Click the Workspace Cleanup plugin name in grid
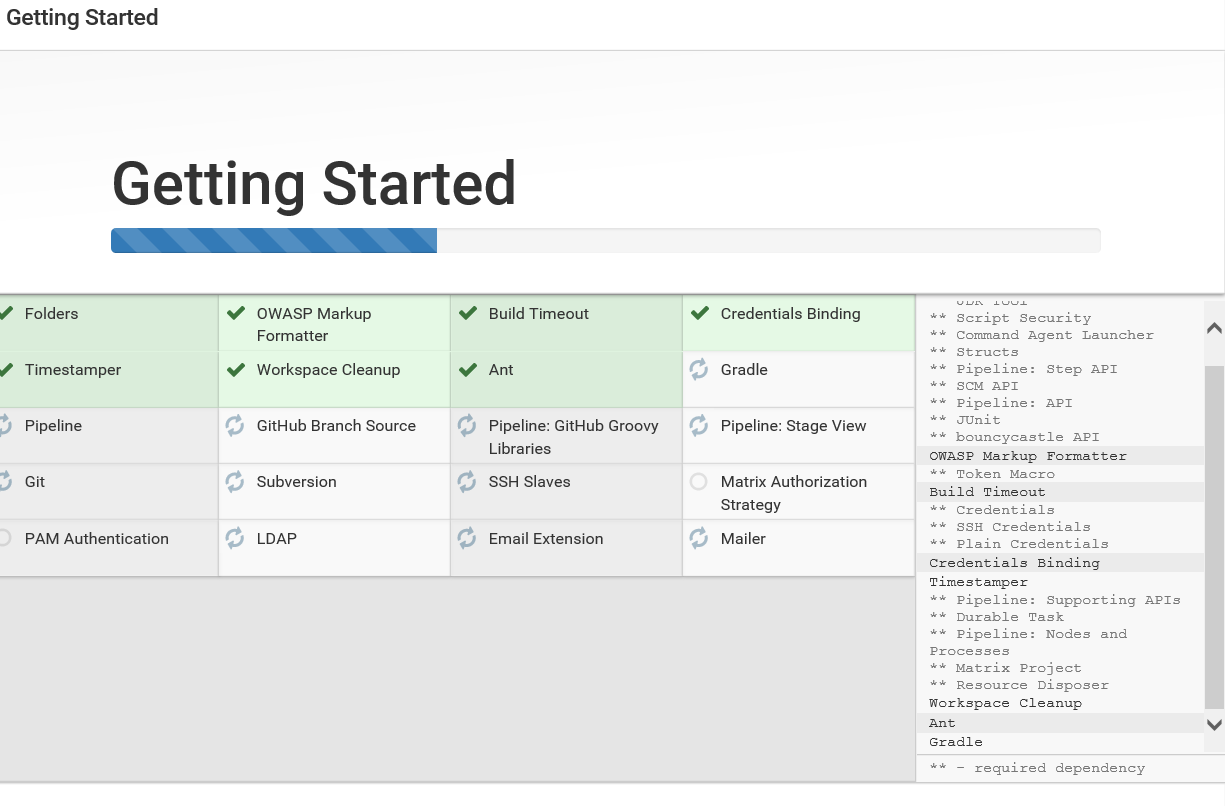This screenshot has height=806, width=1225. 328,369
